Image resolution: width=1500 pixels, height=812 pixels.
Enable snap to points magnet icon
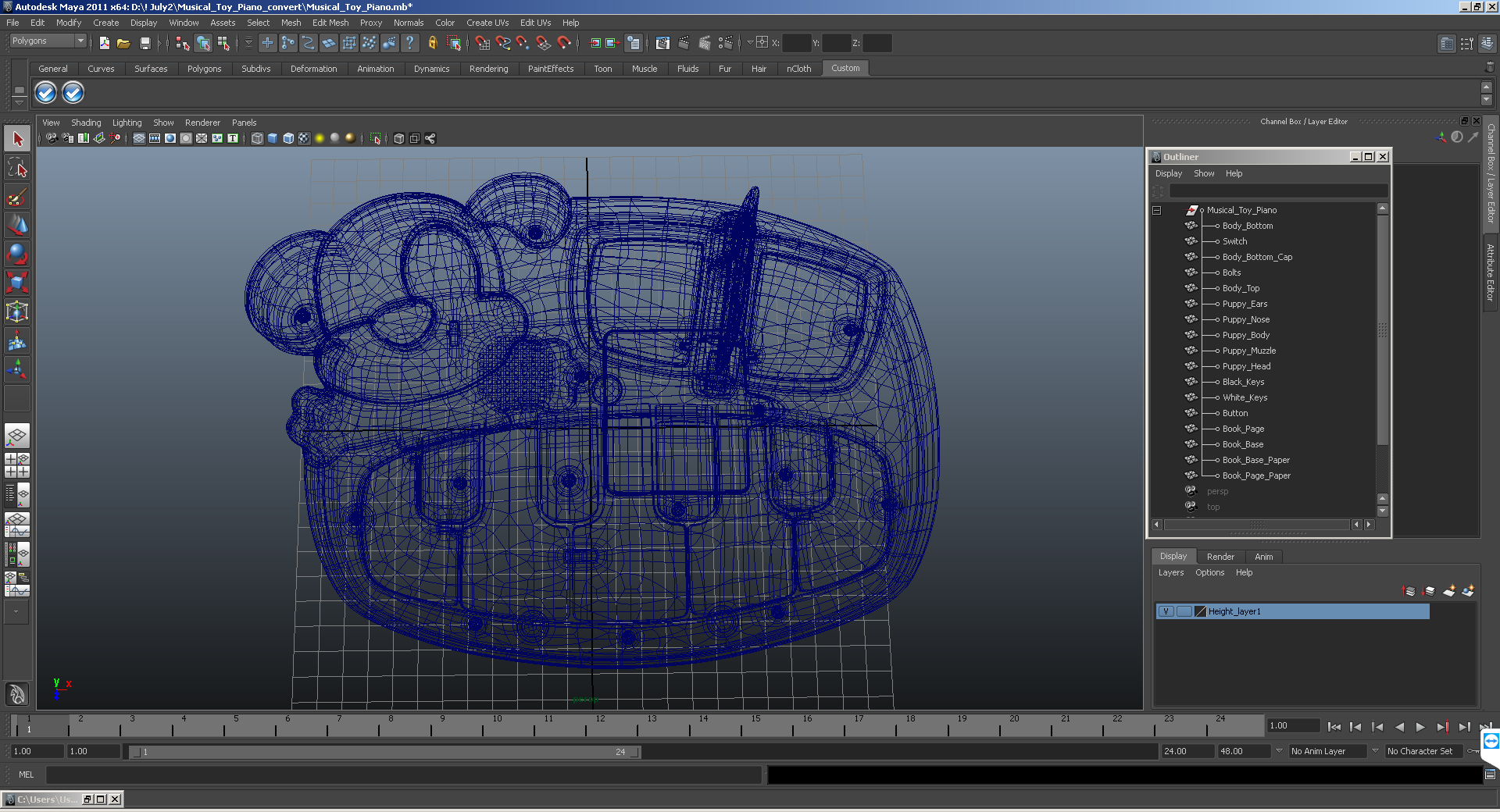(x=523, y=43)
